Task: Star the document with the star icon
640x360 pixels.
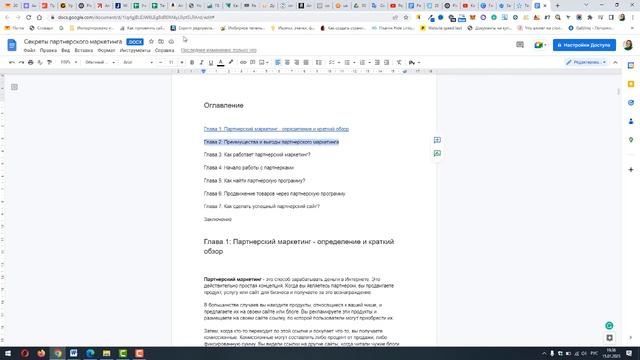Action: pos(151,42)
